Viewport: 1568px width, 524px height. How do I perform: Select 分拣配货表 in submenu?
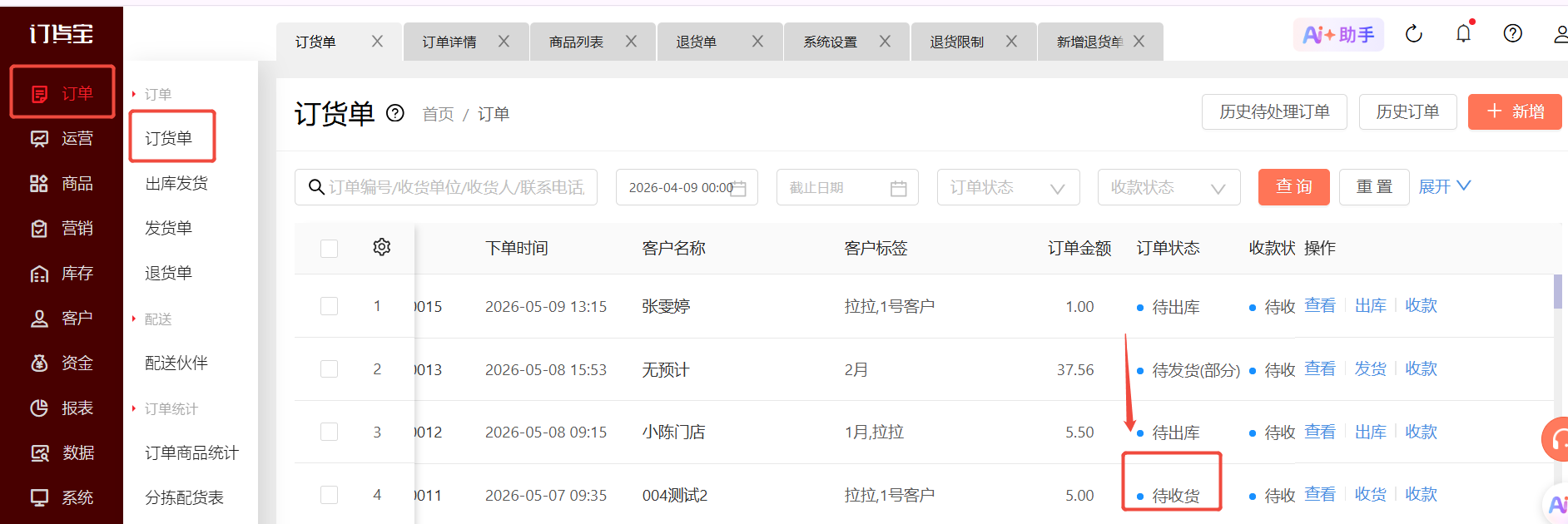pos(184,497)
